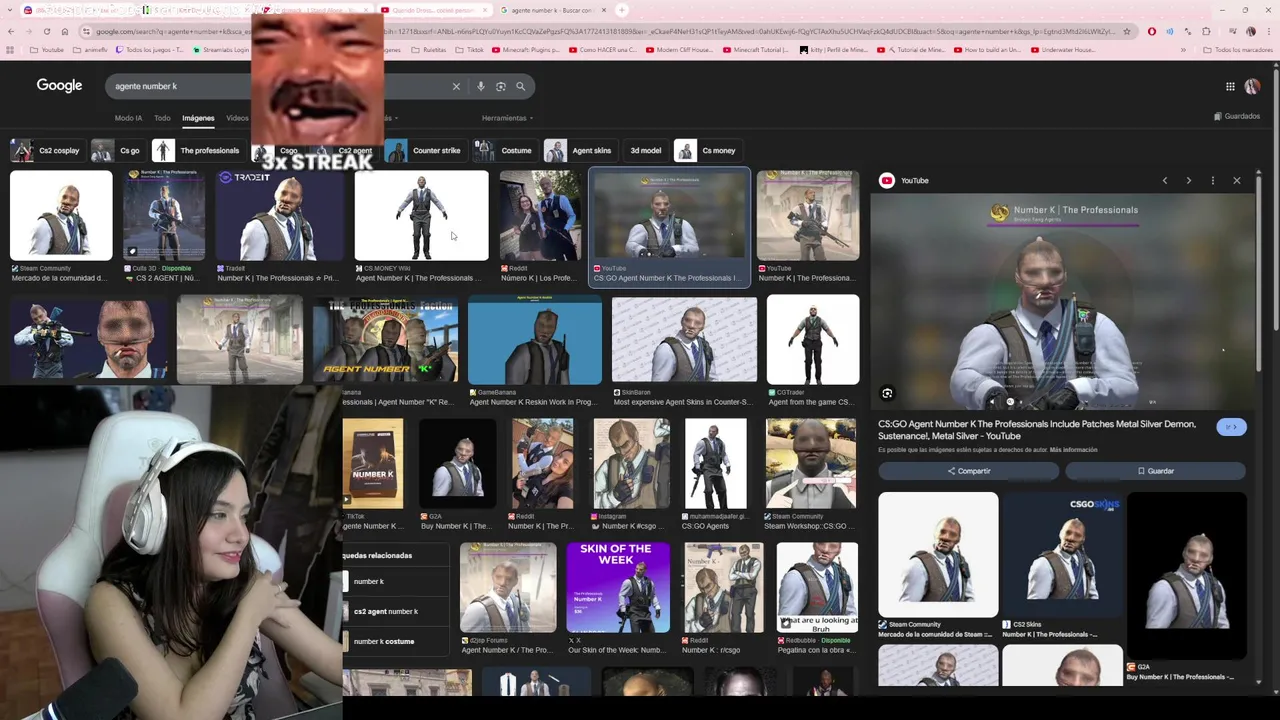
Task: Select the Imágenes tab
Action: click(x=198, y=118)
